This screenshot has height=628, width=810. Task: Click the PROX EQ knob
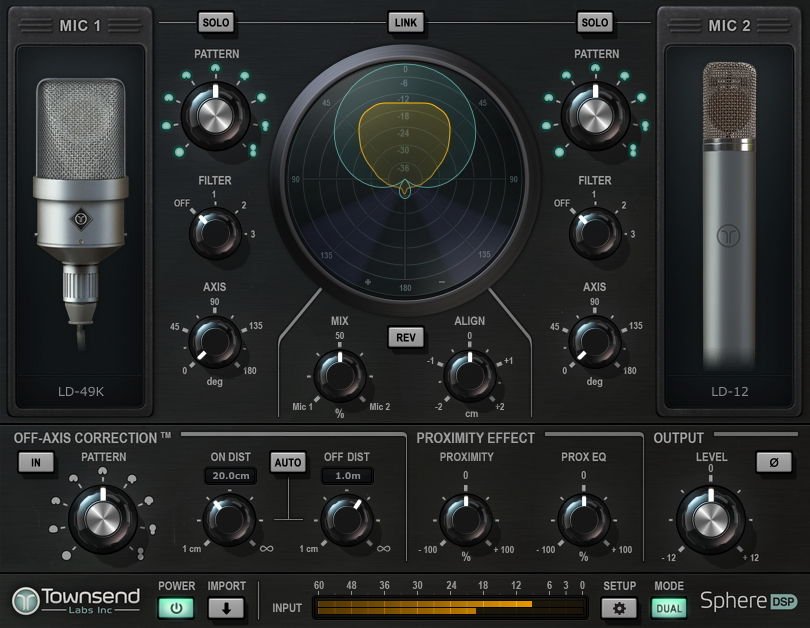tap(583, 520)
